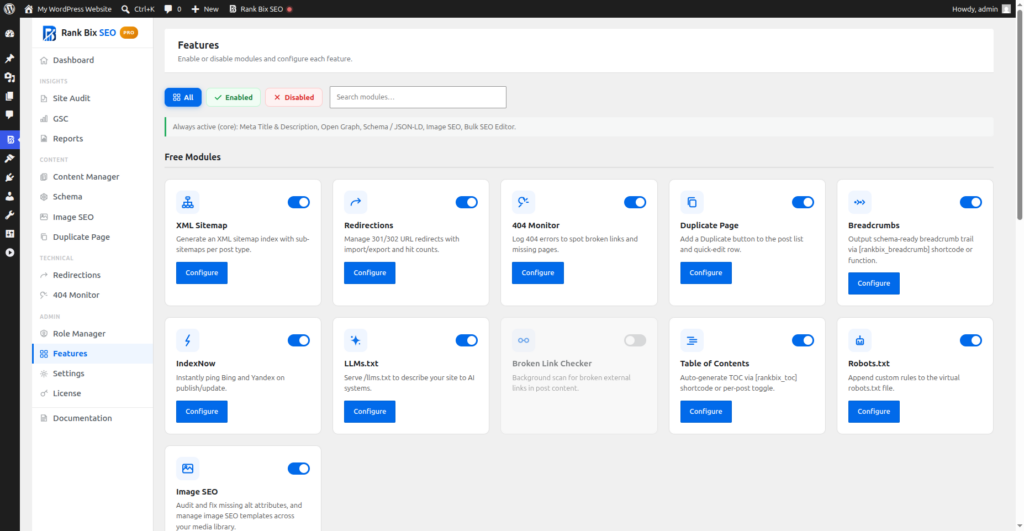Disable the XML Sitemap module toggle

pyautogui.click(x=298, y=202)
